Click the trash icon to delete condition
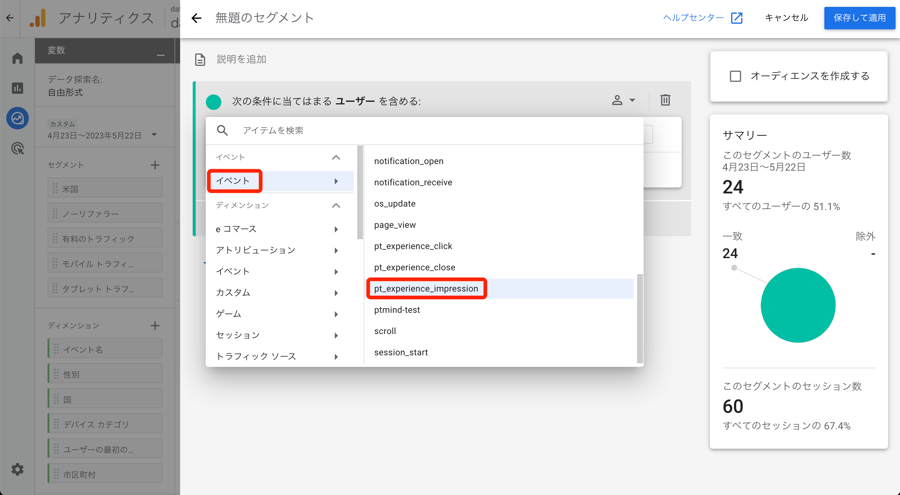This screenshot has height=495, width=900. (x=665, y=100)
